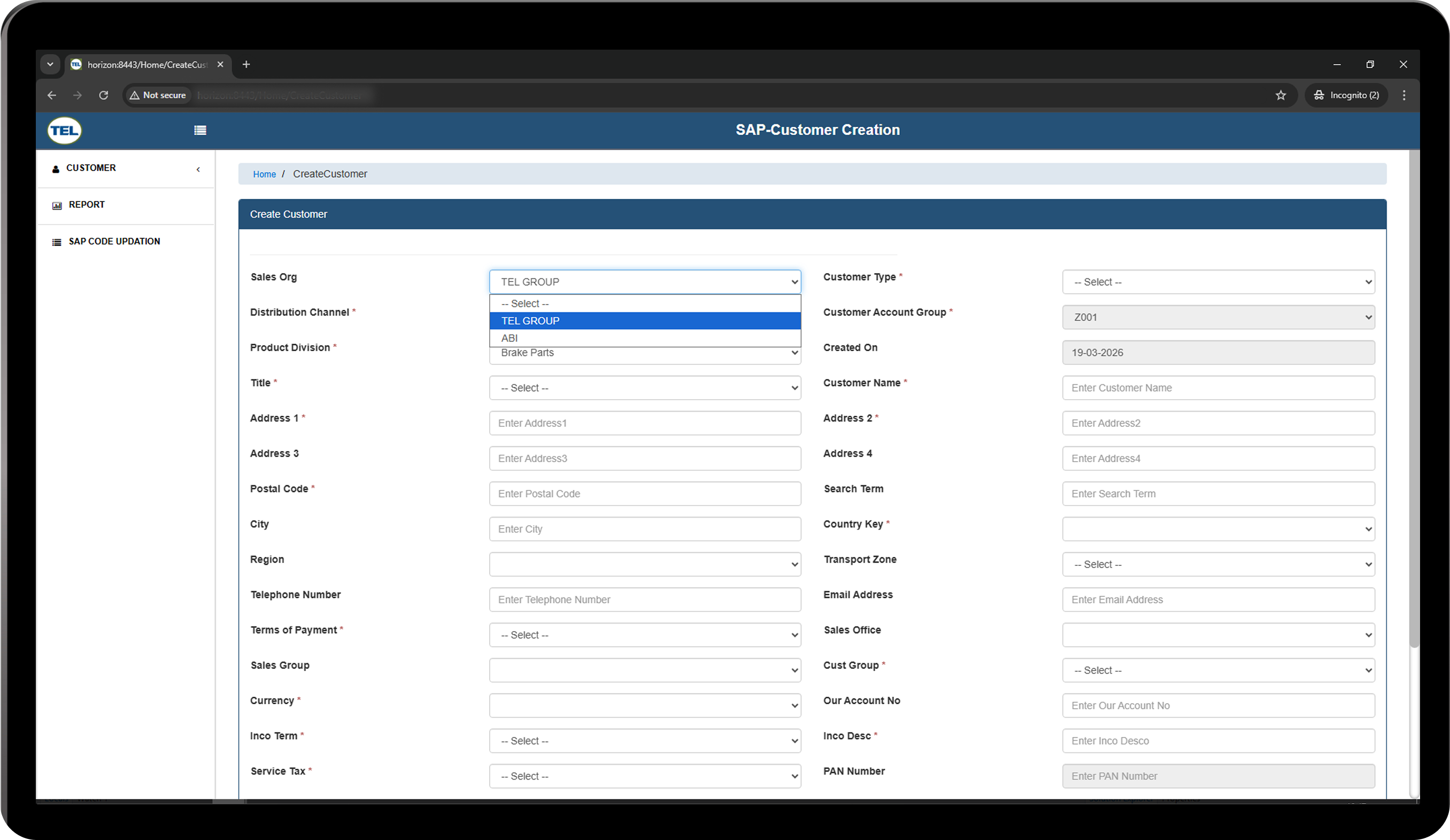
Task: Click the Home breadcrumb link
Action: tap(264, 174)
